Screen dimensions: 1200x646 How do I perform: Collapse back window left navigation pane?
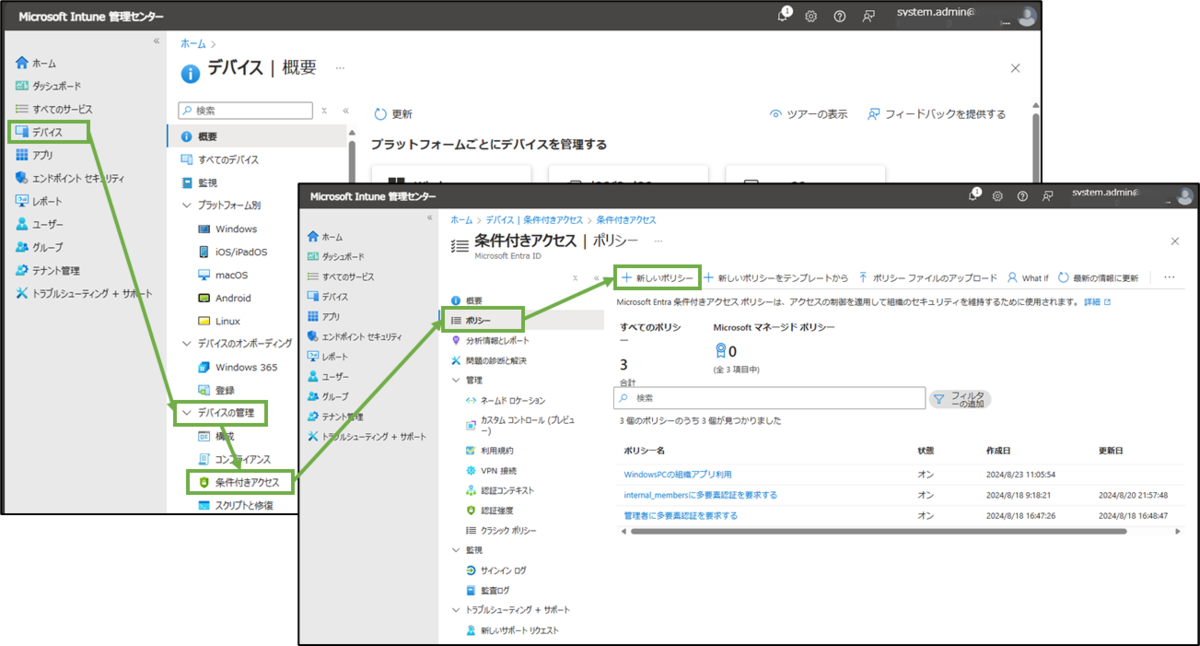pyautogui.click(x=156, y=41)
